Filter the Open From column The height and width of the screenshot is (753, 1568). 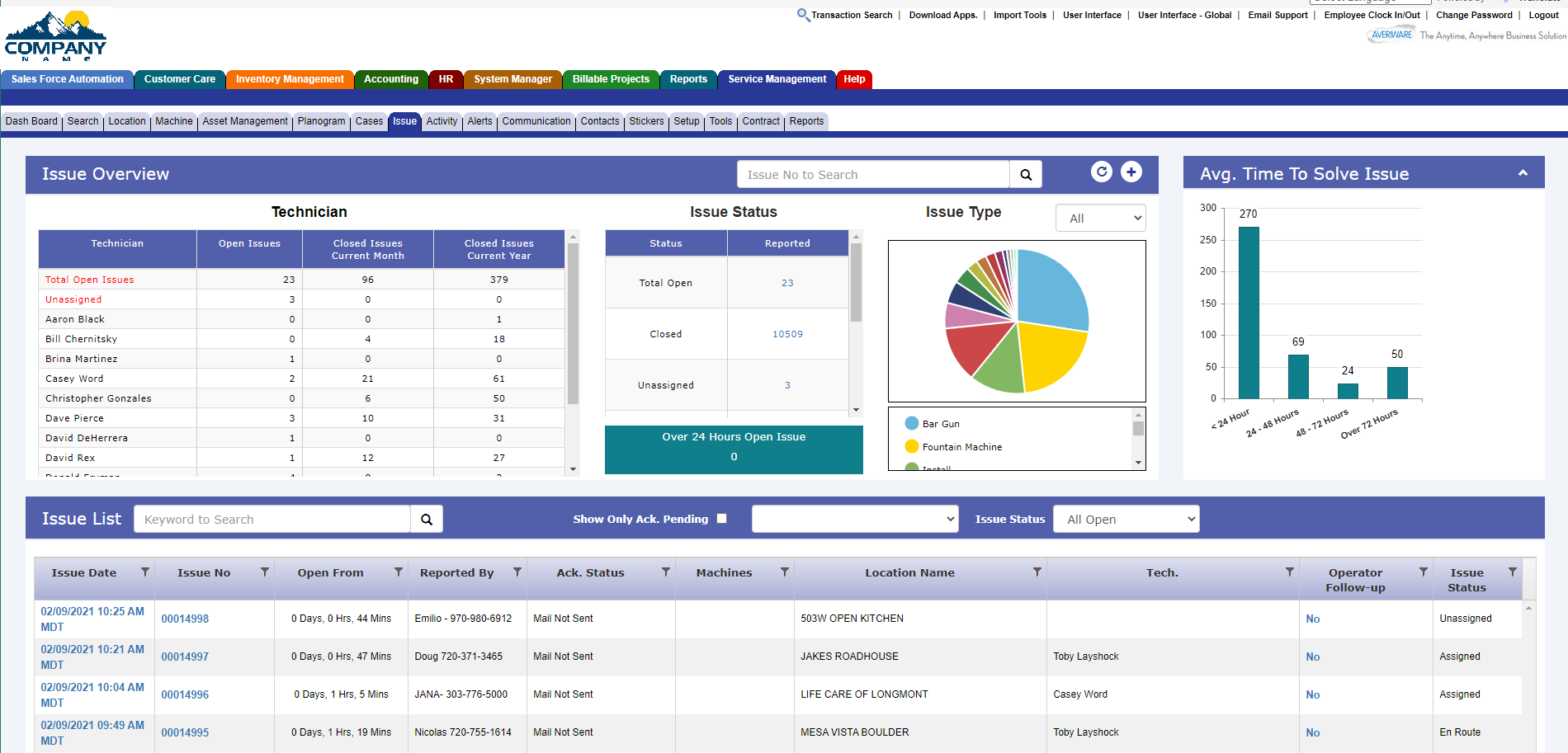(x=399, y=572)
